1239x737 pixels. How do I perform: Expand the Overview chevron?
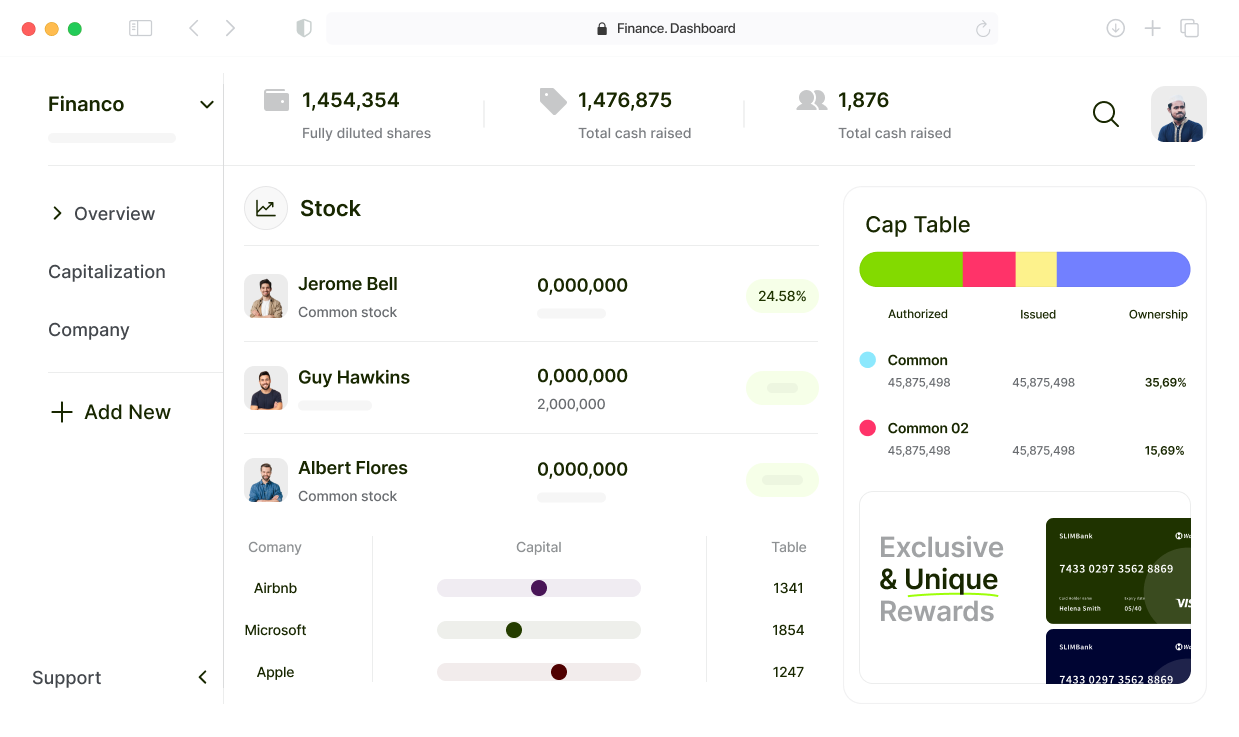(57, 213)
